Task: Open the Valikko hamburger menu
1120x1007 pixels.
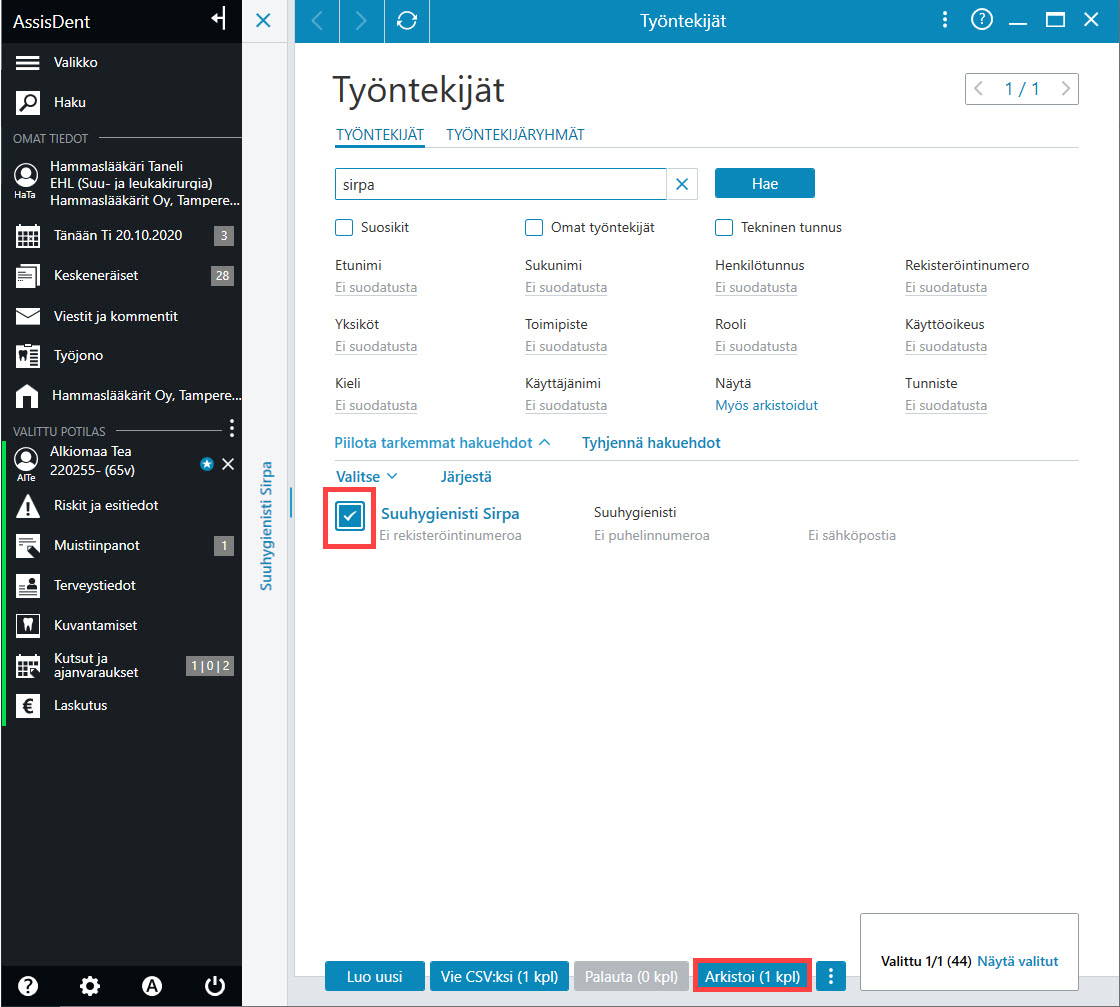Action: click(27, 63)
